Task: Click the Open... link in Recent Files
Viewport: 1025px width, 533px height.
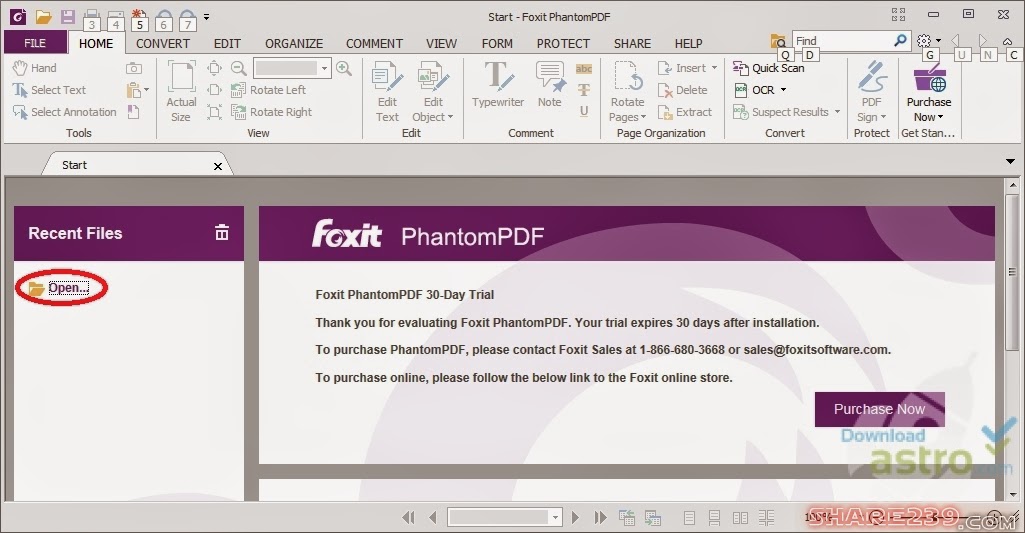Action: click(68, 288)
